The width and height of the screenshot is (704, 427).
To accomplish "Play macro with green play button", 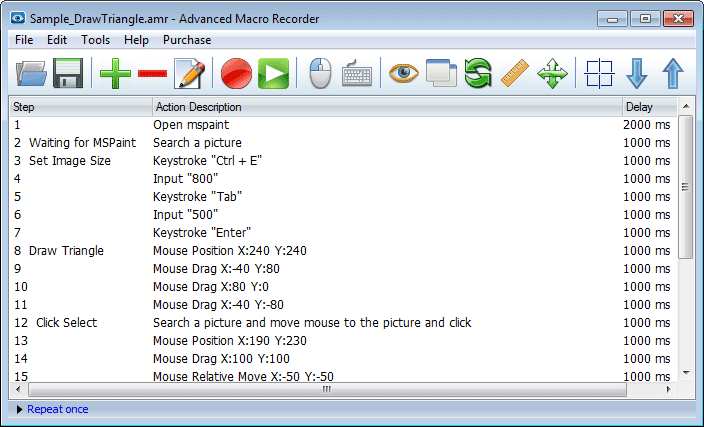I will coord(273,73).
